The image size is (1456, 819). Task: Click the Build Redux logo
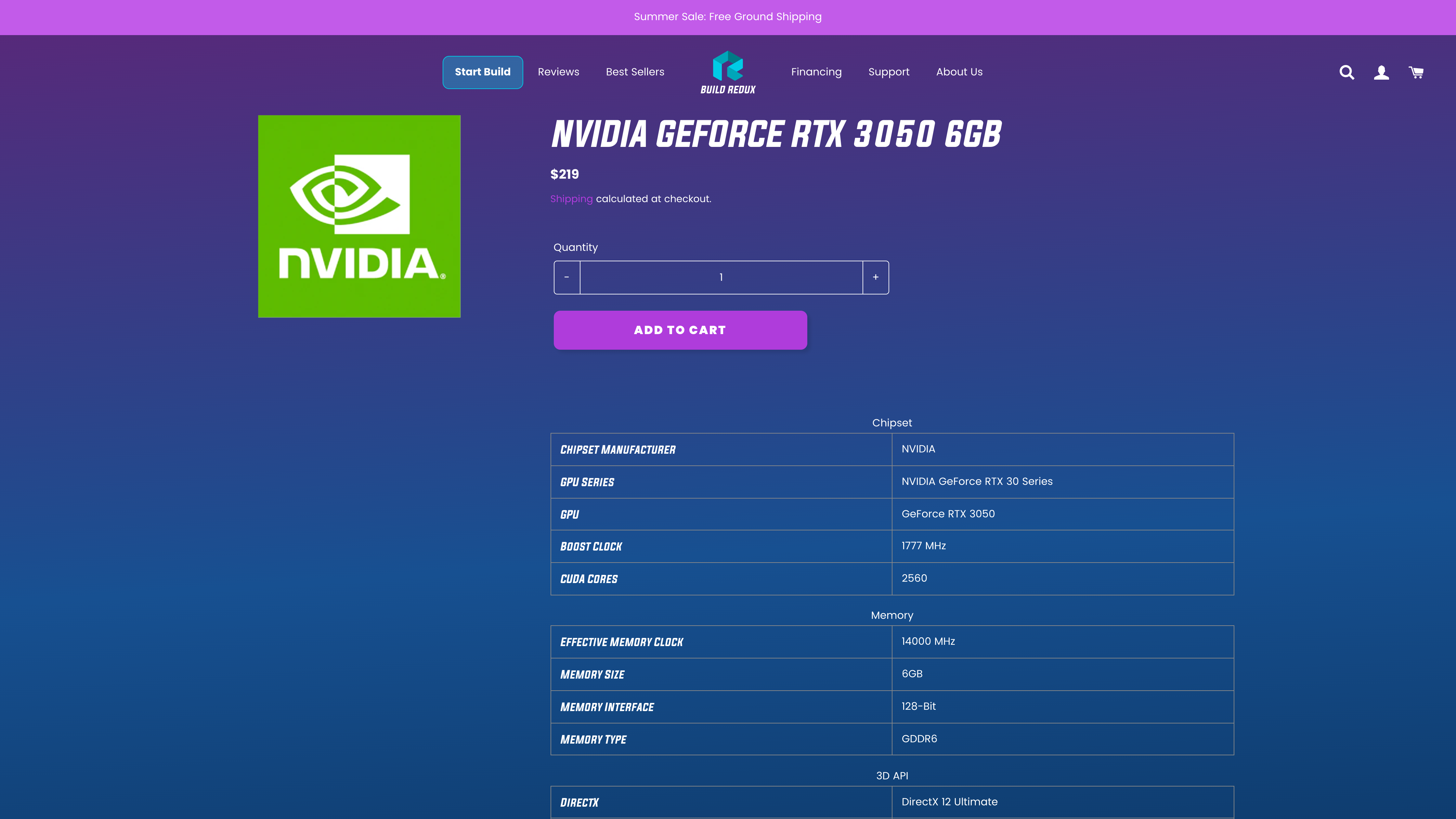[728, 72]
